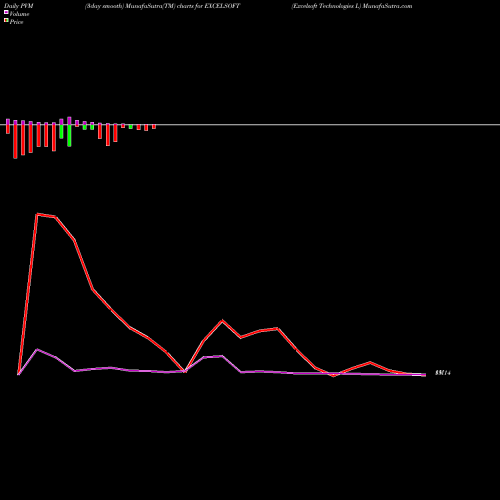
Task: Click the longest red bar on left
Action: [15, 141]
